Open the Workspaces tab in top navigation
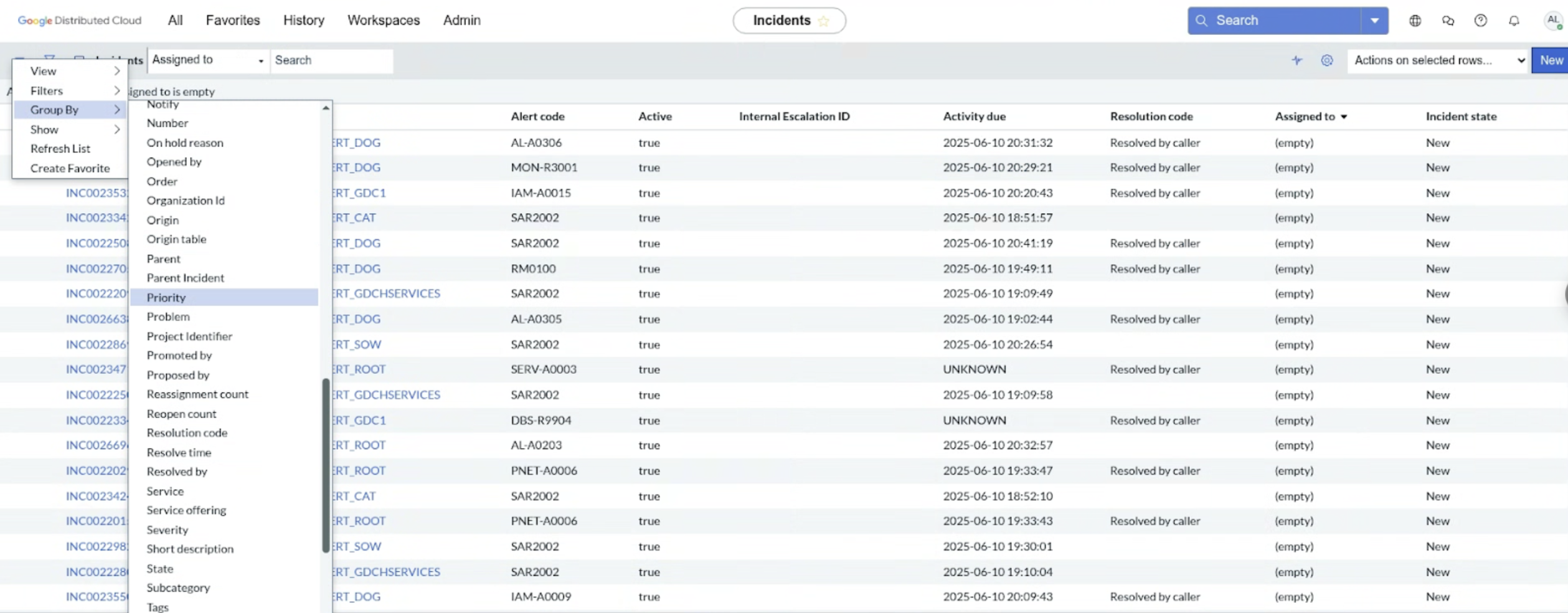Screen dimensions: 1568x613 pyautogui.click(x=383, y=21)
